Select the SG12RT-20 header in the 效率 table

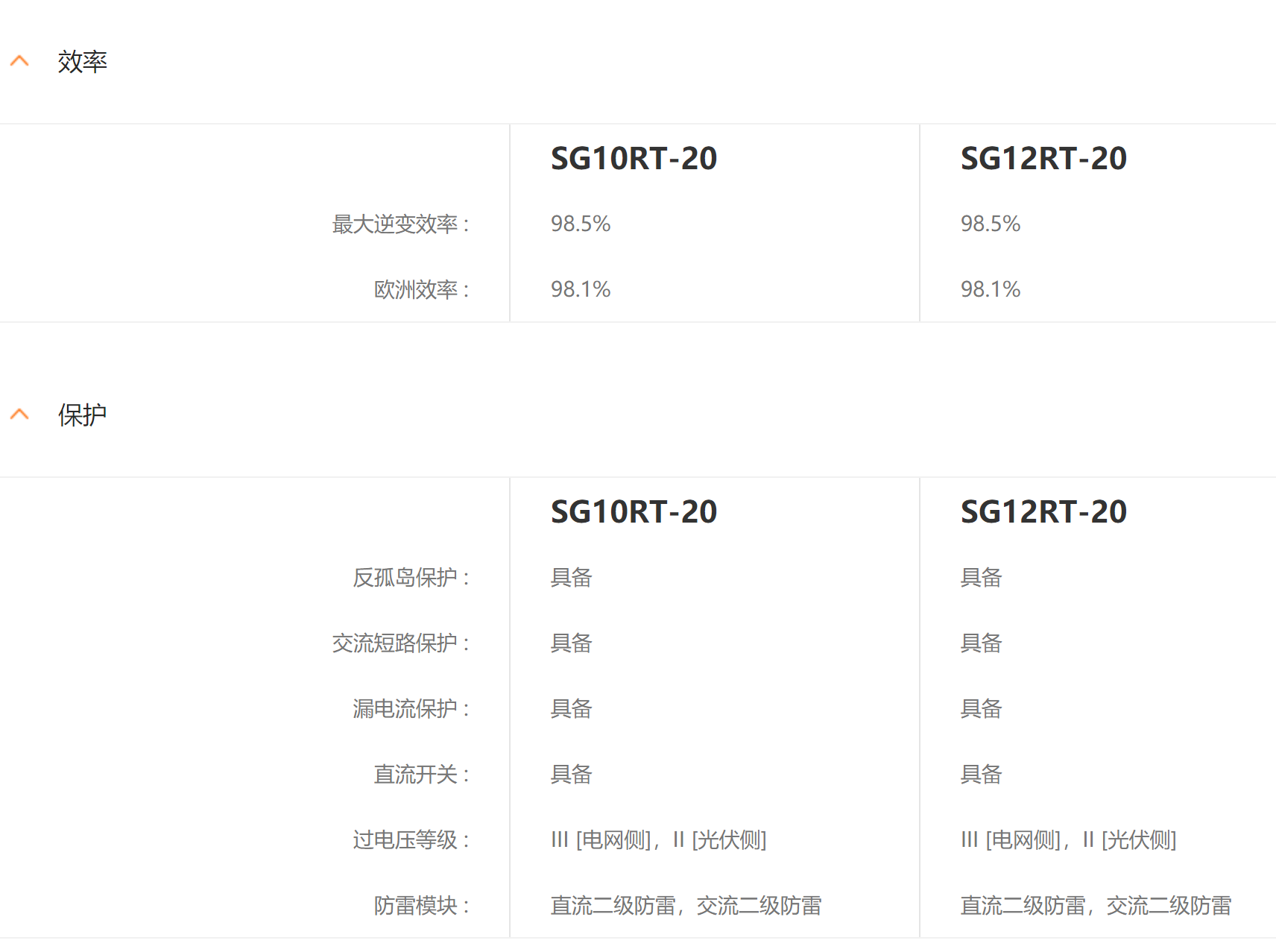(1043, 159)
